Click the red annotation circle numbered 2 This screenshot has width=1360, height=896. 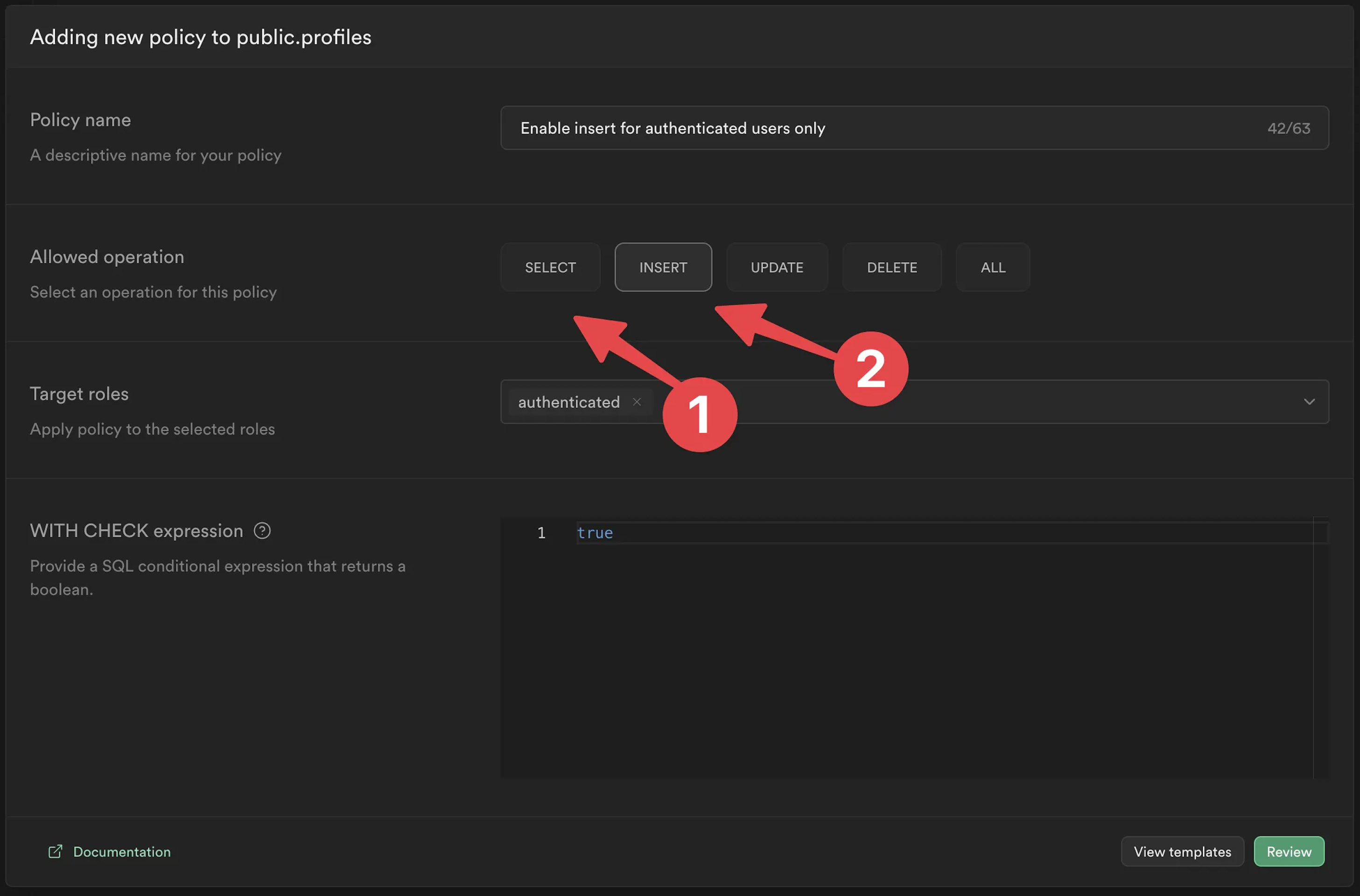pos(870,369)
